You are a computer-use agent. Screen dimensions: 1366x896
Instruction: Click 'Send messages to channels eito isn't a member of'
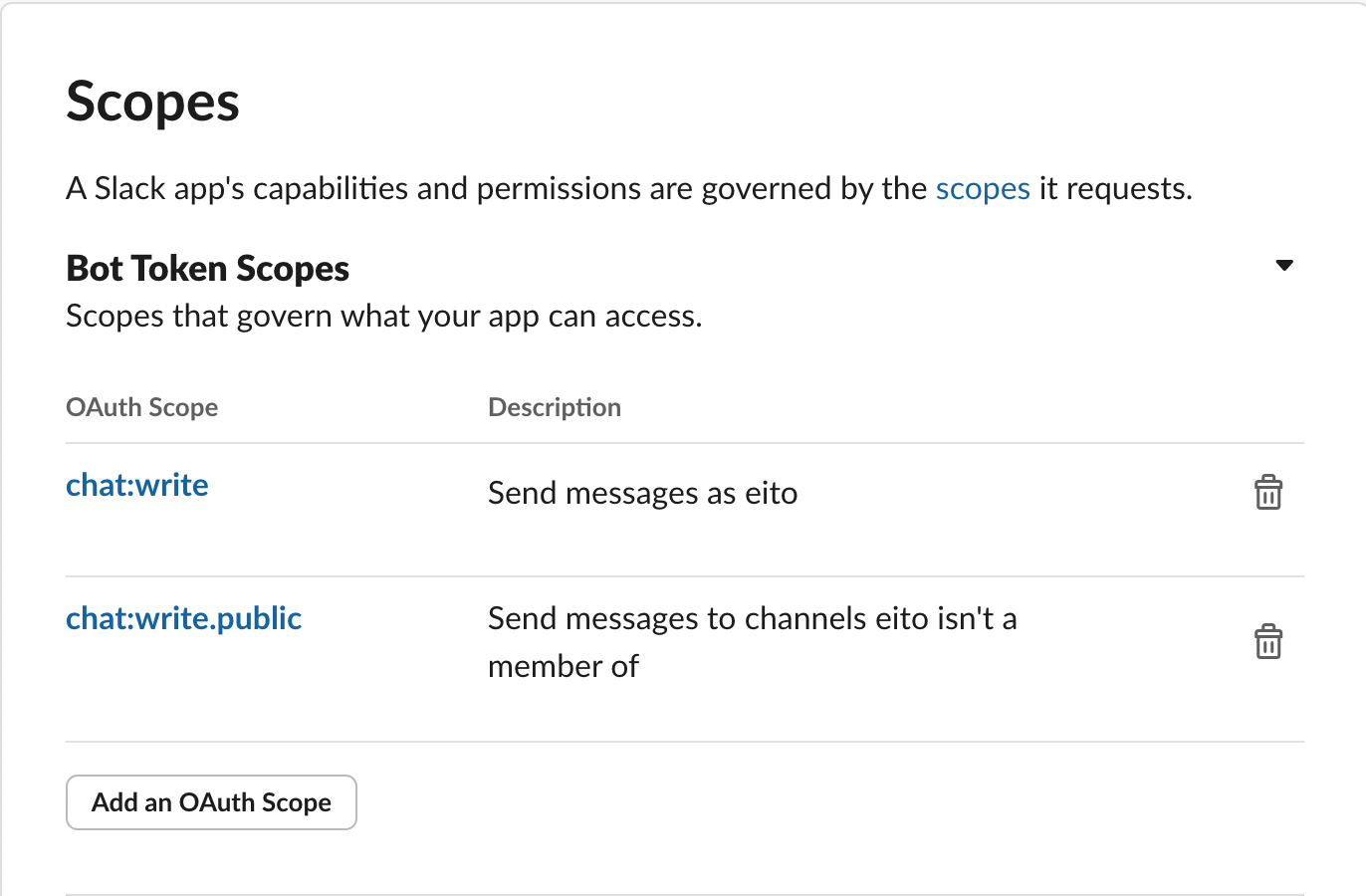coord(753,642)
